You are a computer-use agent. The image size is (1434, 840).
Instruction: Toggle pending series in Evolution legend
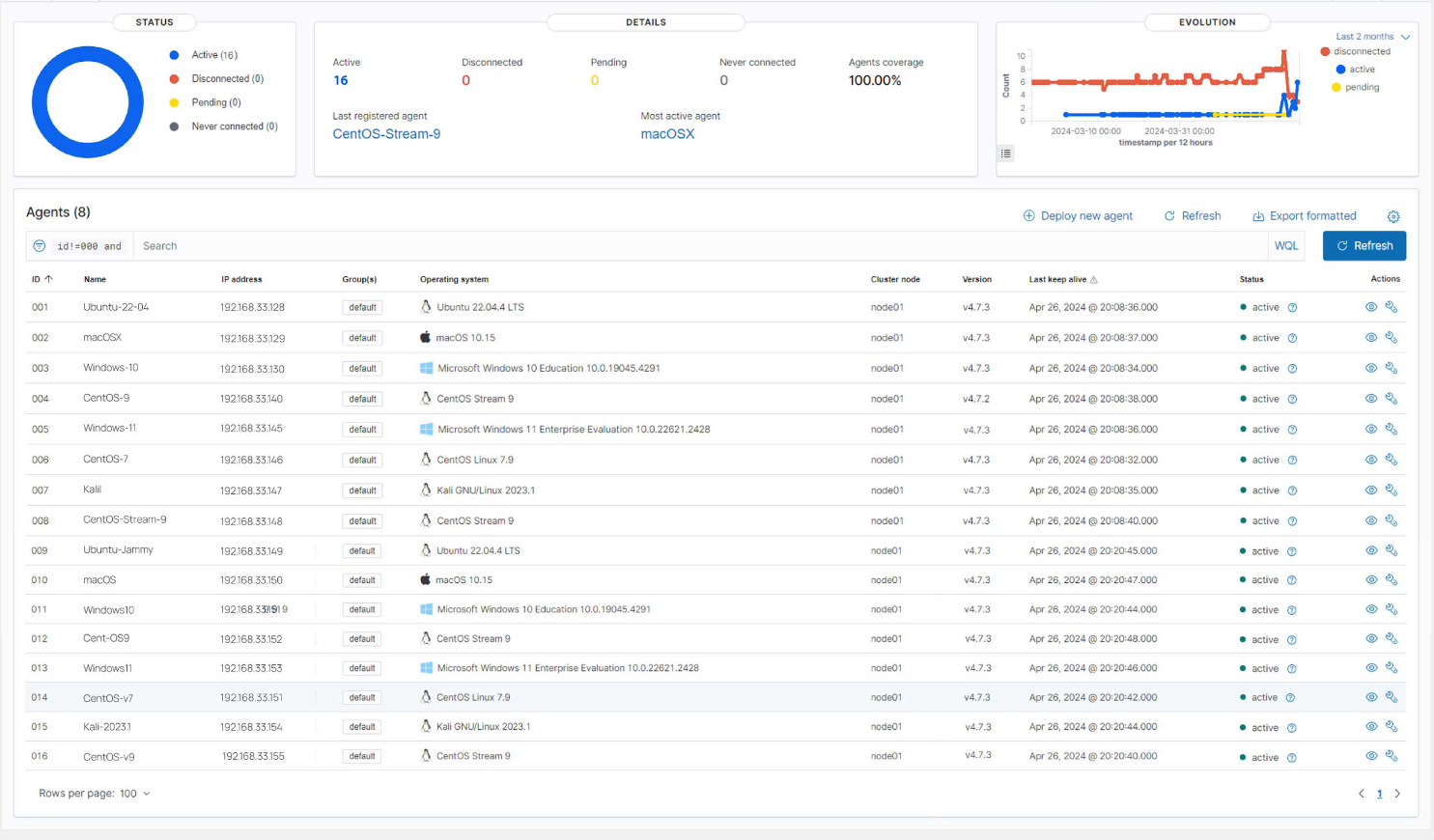coord(1356,87)
